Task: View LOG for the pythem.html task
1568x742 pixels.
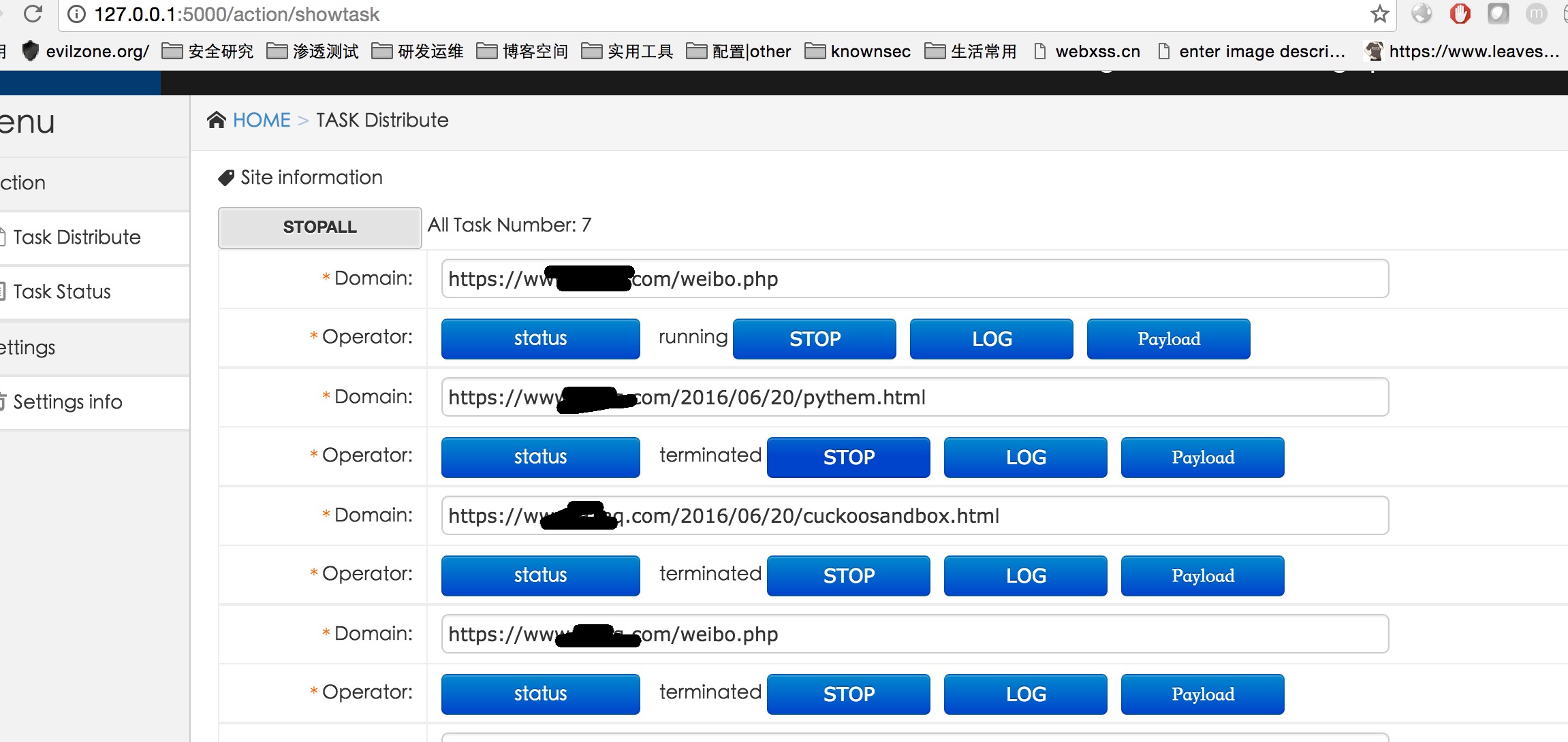Action: 1025,457
